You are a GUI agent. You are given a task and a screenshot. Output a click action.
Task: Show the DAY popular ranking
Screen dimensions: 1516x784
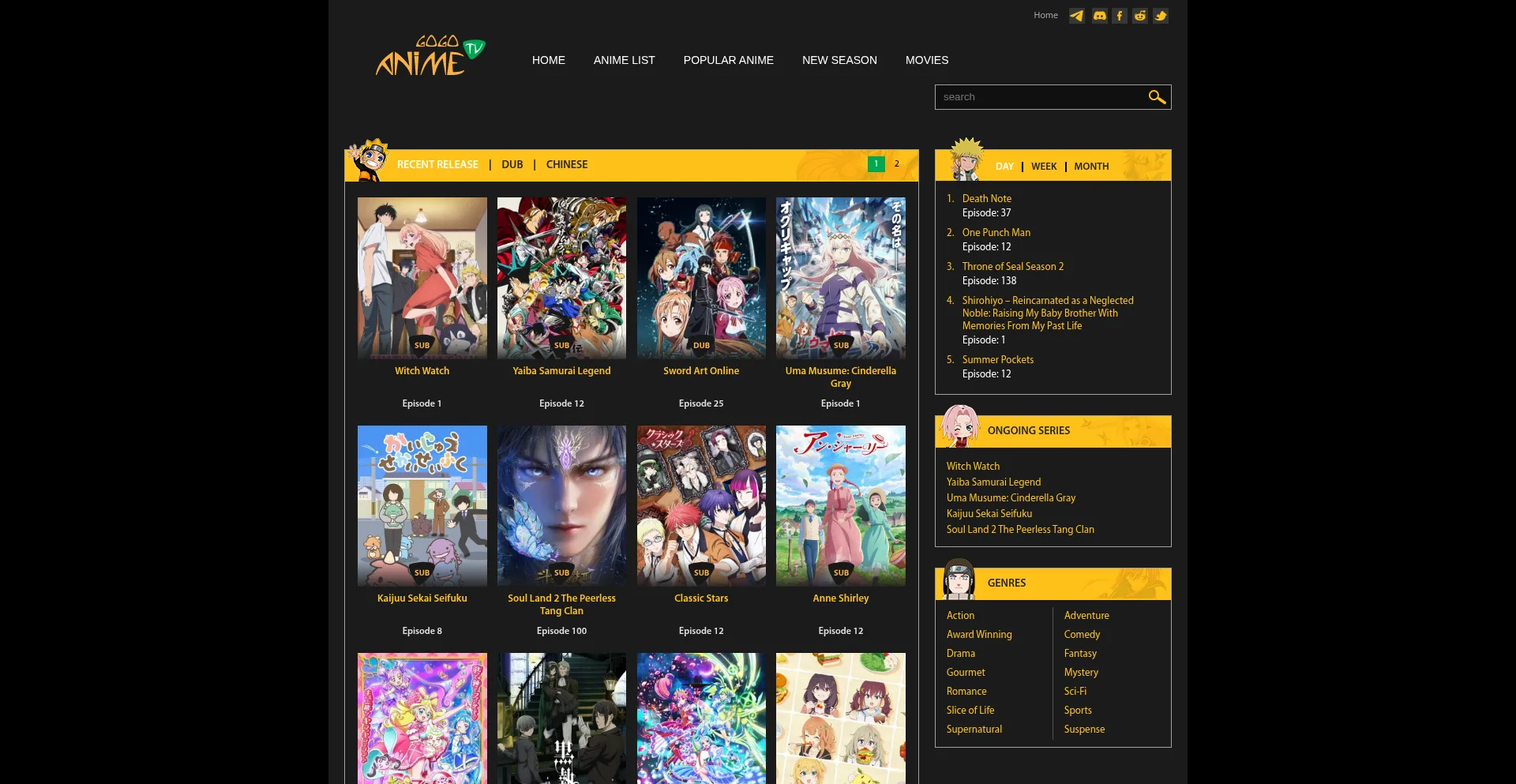(1004, 167)
